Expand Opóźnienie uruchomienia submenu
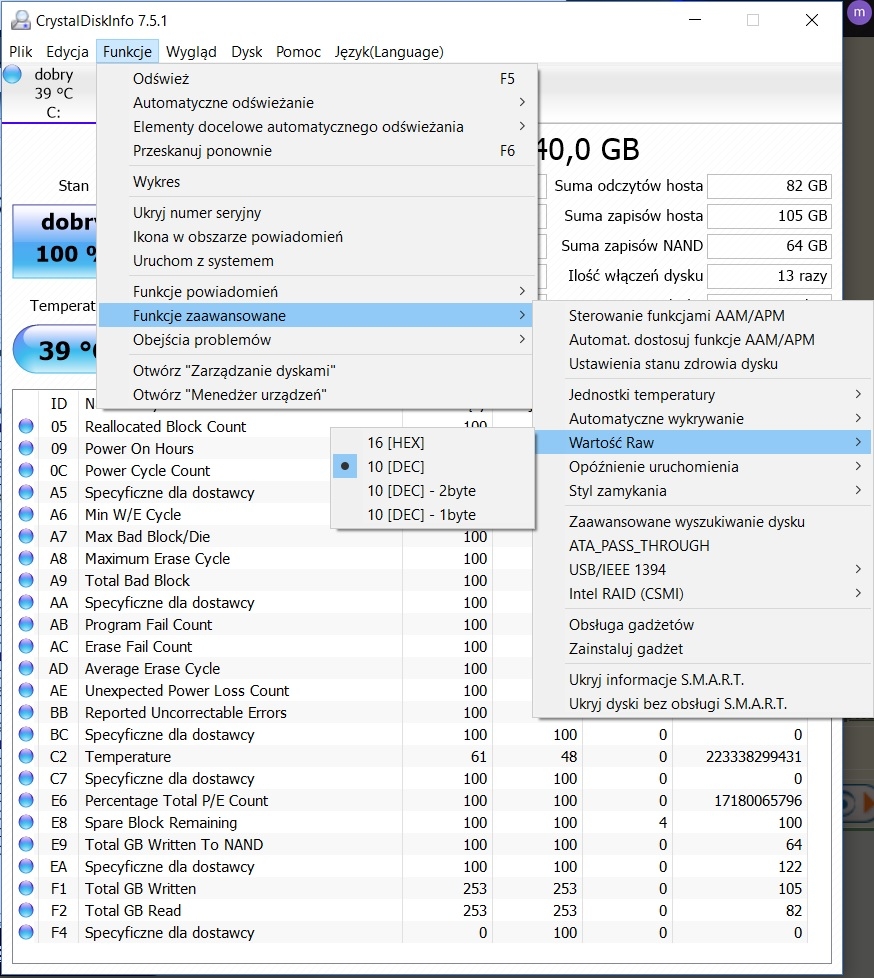874x978 pixels. tap(702, 467)
